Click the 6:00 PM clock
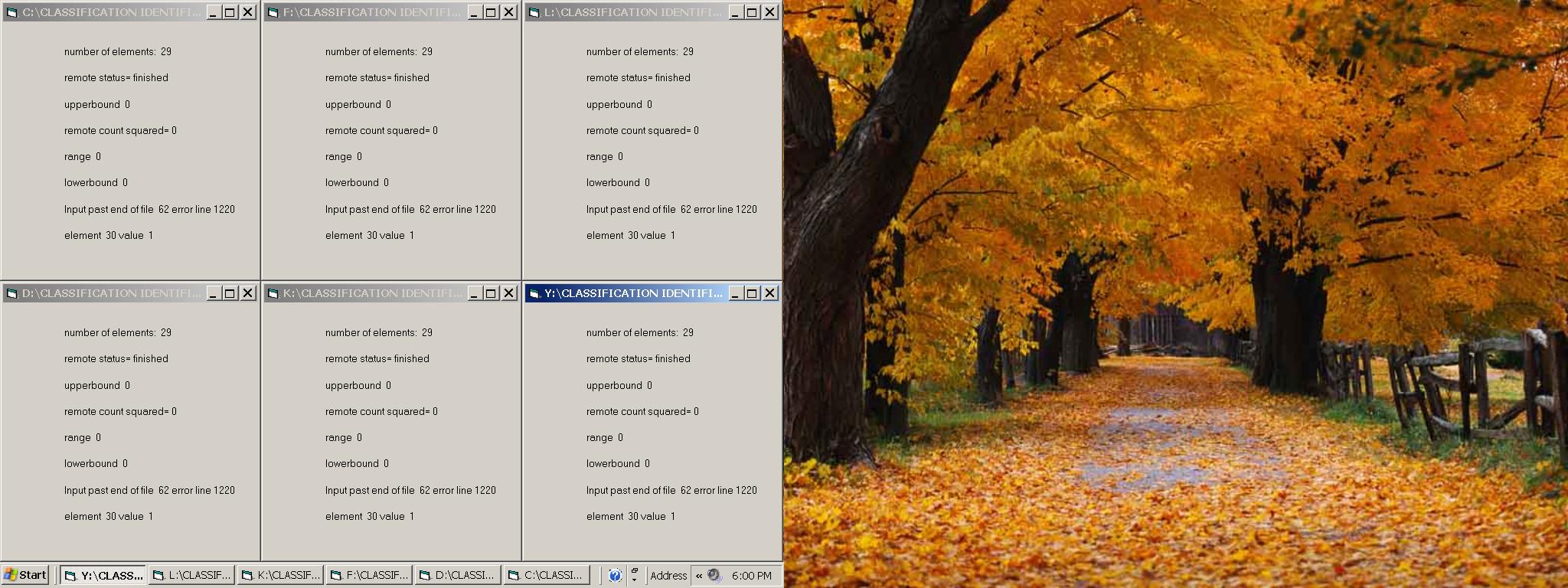 [752, 576]
